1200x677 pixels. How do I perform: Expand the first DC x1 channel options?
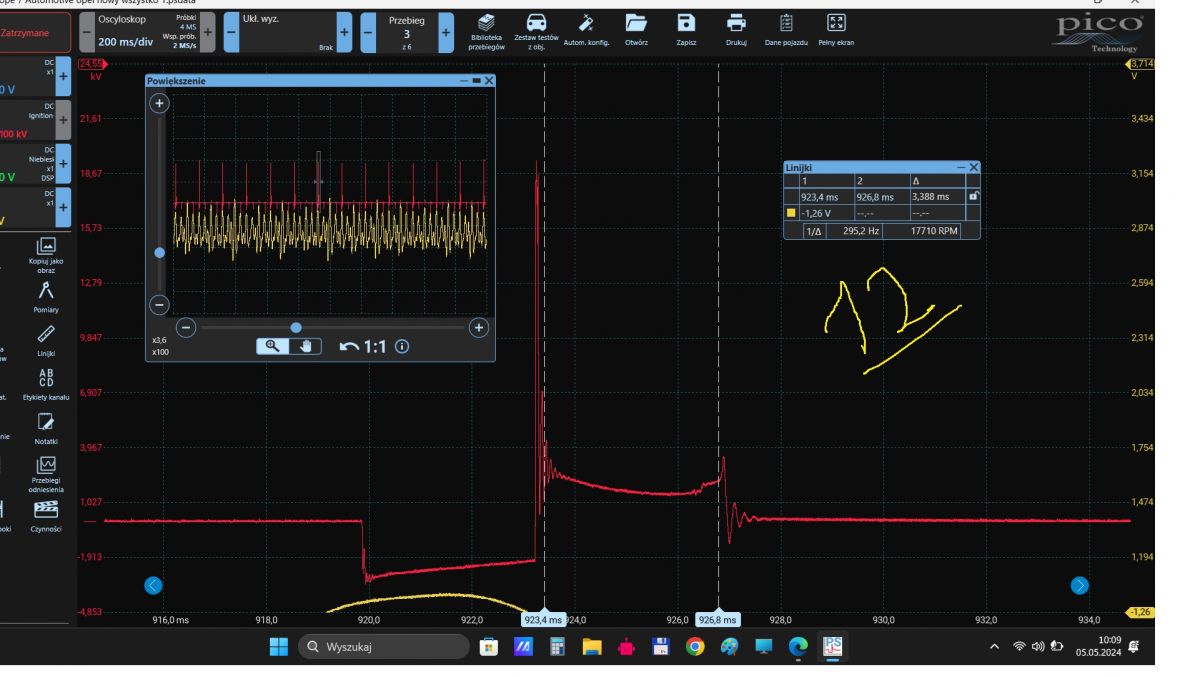[63, 76]
